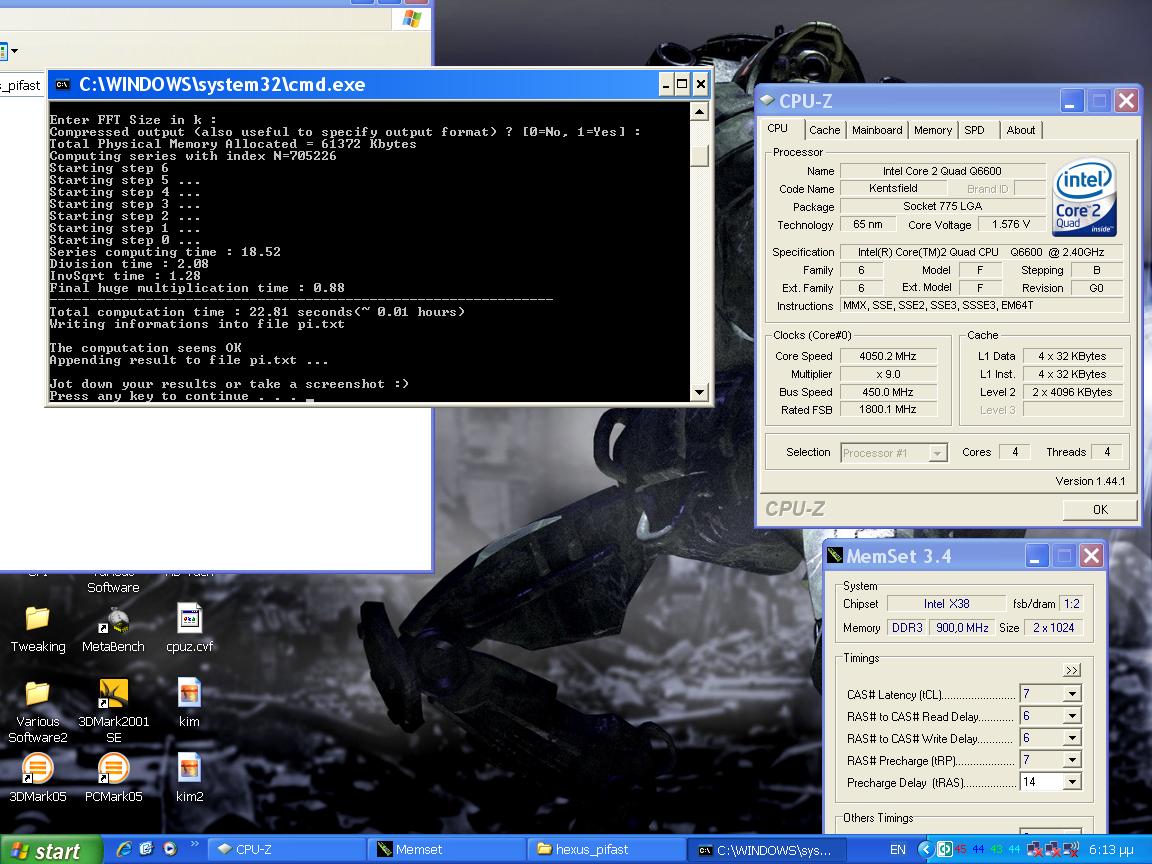This screenshot has height=864, width=1152.
Task: Click the CPU-Z title bar icon
Action: (x=768, y=100)
